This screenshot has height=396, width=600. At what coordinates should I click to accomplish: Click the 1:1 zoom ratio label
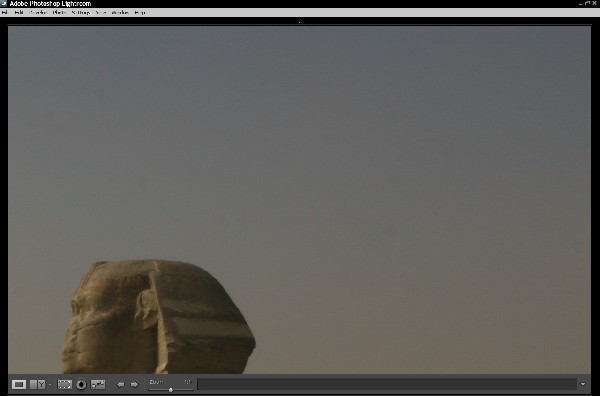pos(188,382)
